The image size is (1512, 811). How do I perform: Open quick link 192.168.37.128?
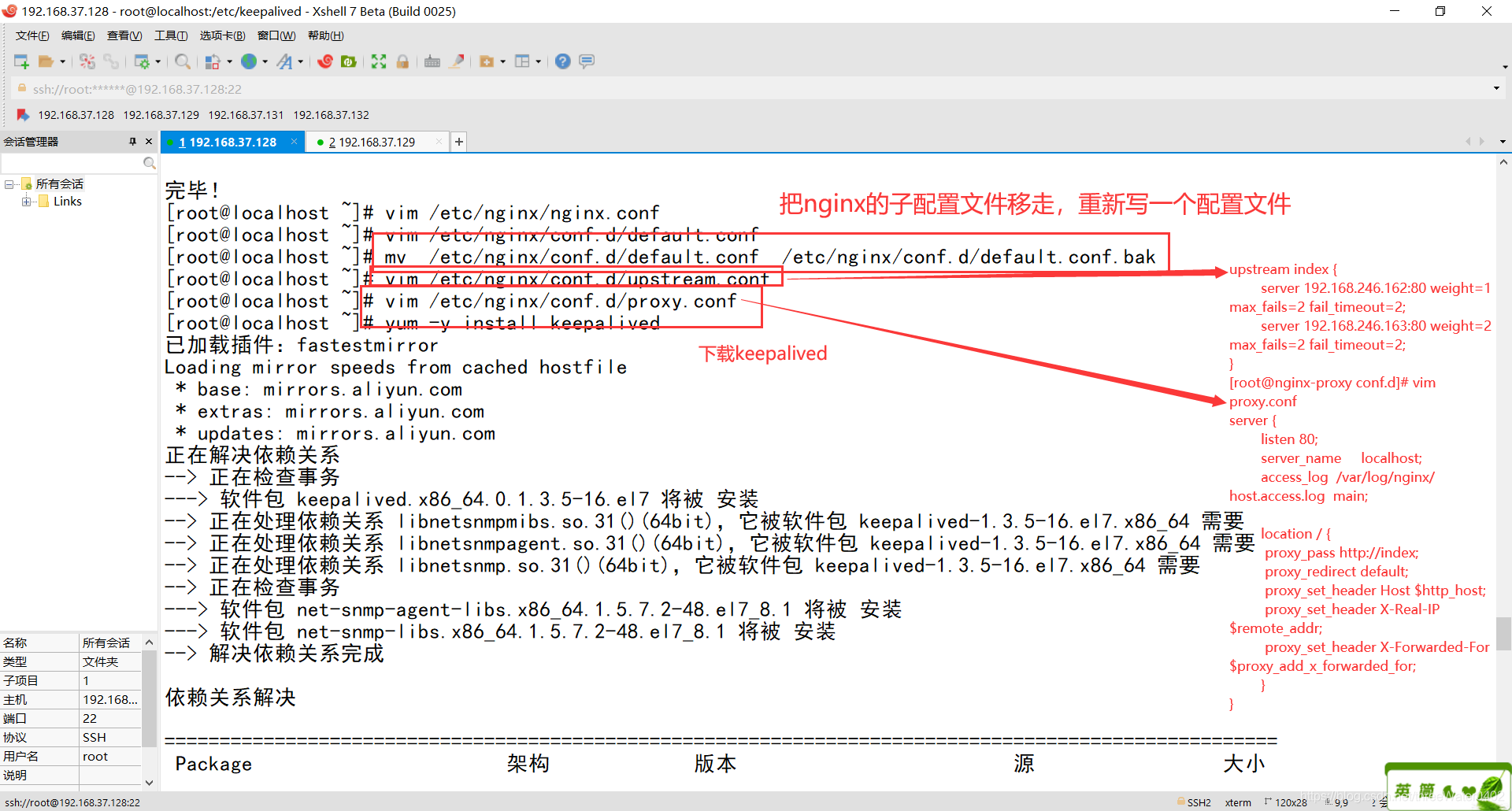pyautogui.click(x=76, y=115)
